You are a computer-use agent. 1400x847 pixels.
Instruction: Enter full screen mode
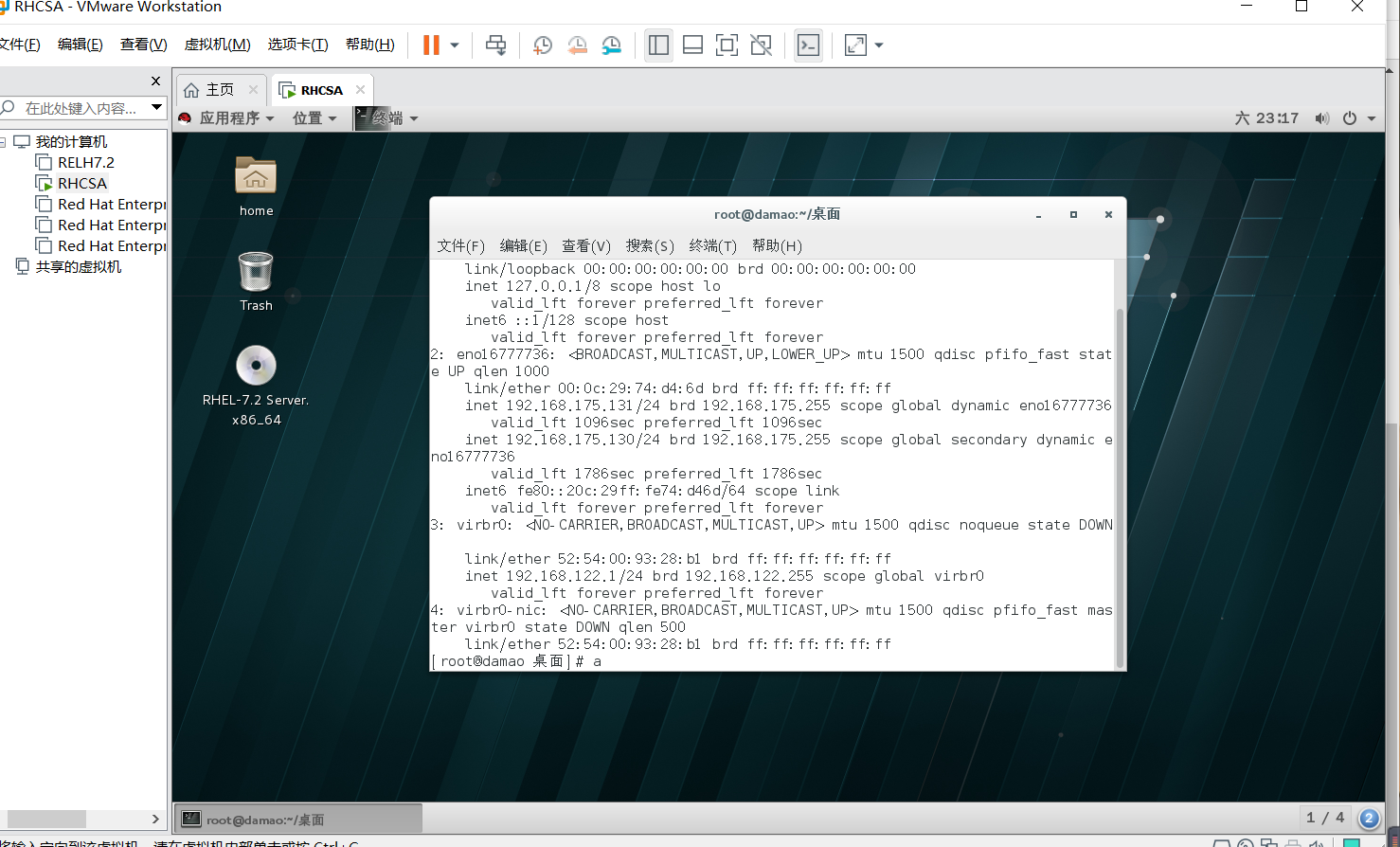pyautogui.click(x=727, y=45)
